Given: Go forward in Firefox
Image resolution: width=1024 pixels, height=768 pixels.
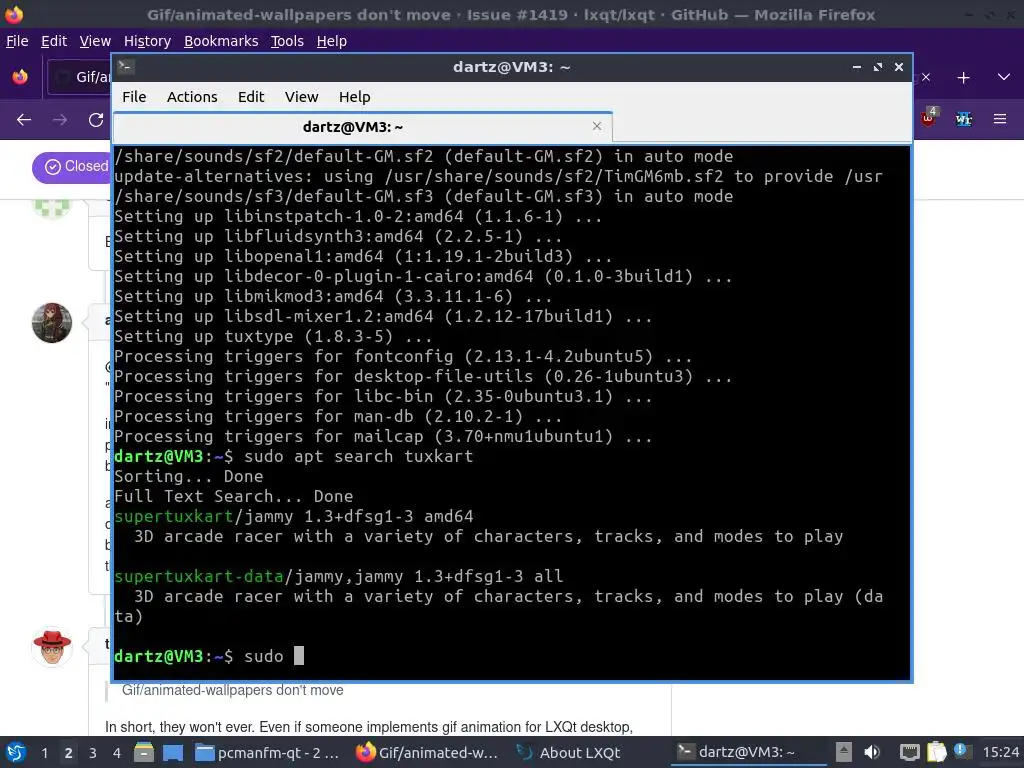Looking at the screenshot, I should click(59, 120).
